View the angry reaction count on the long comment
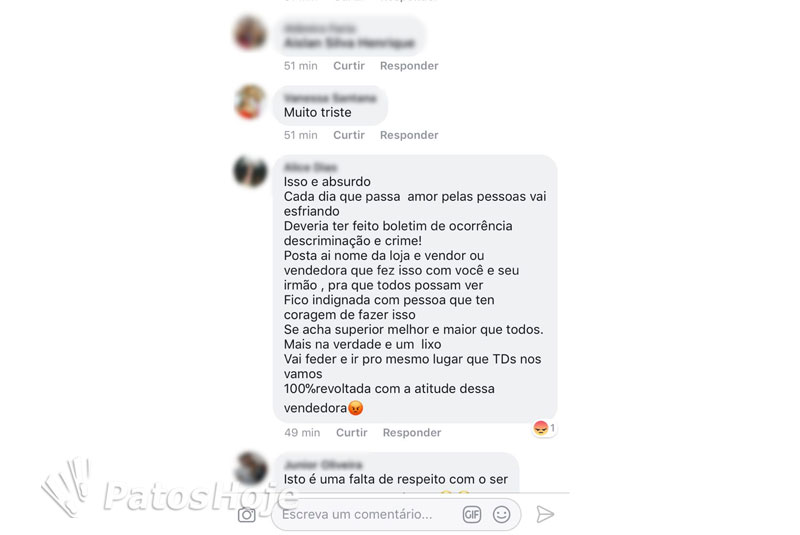 (544, 428)
